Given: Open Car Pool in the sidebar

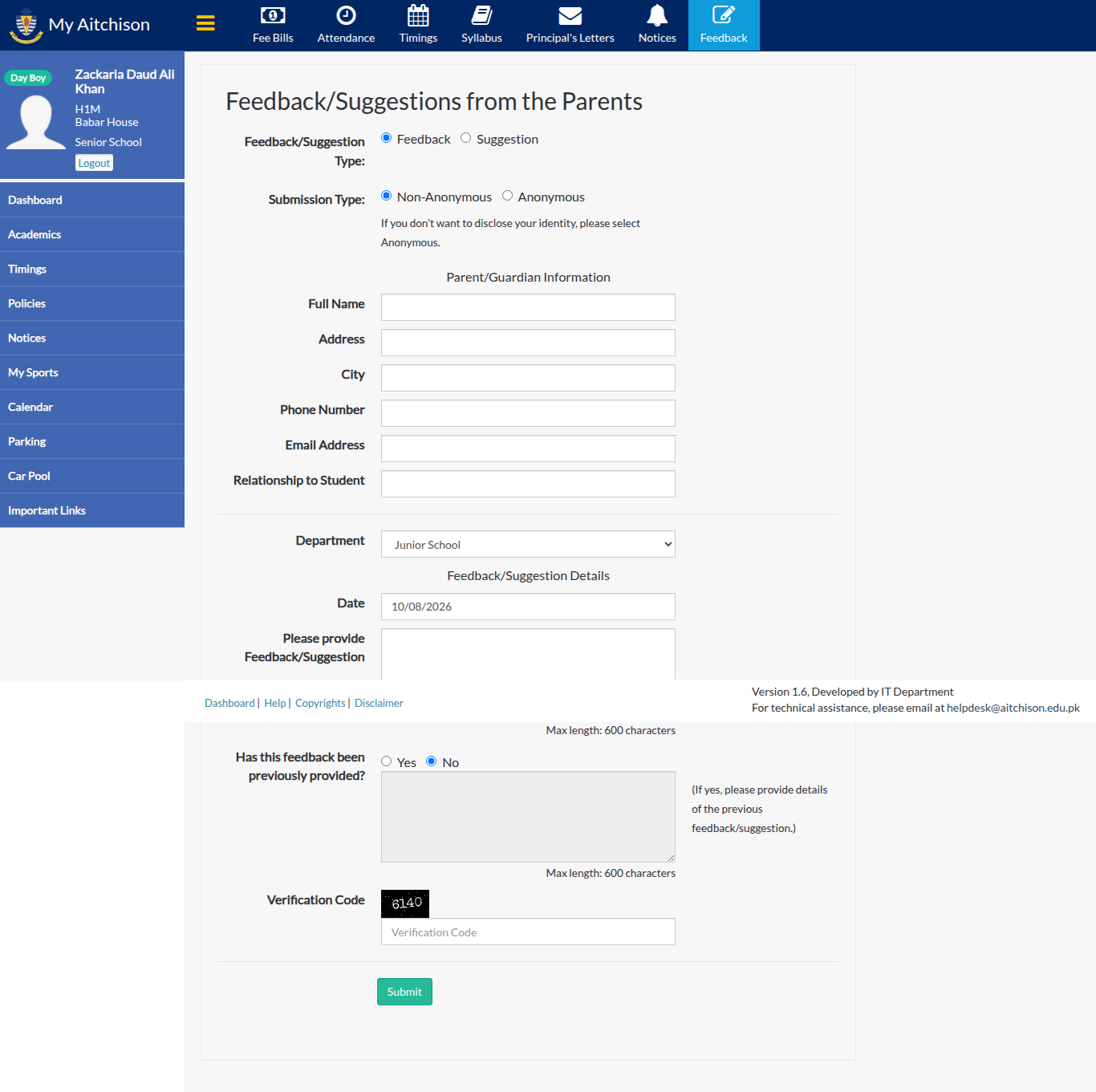Looking at the screenshot, I should coord(92,476).
